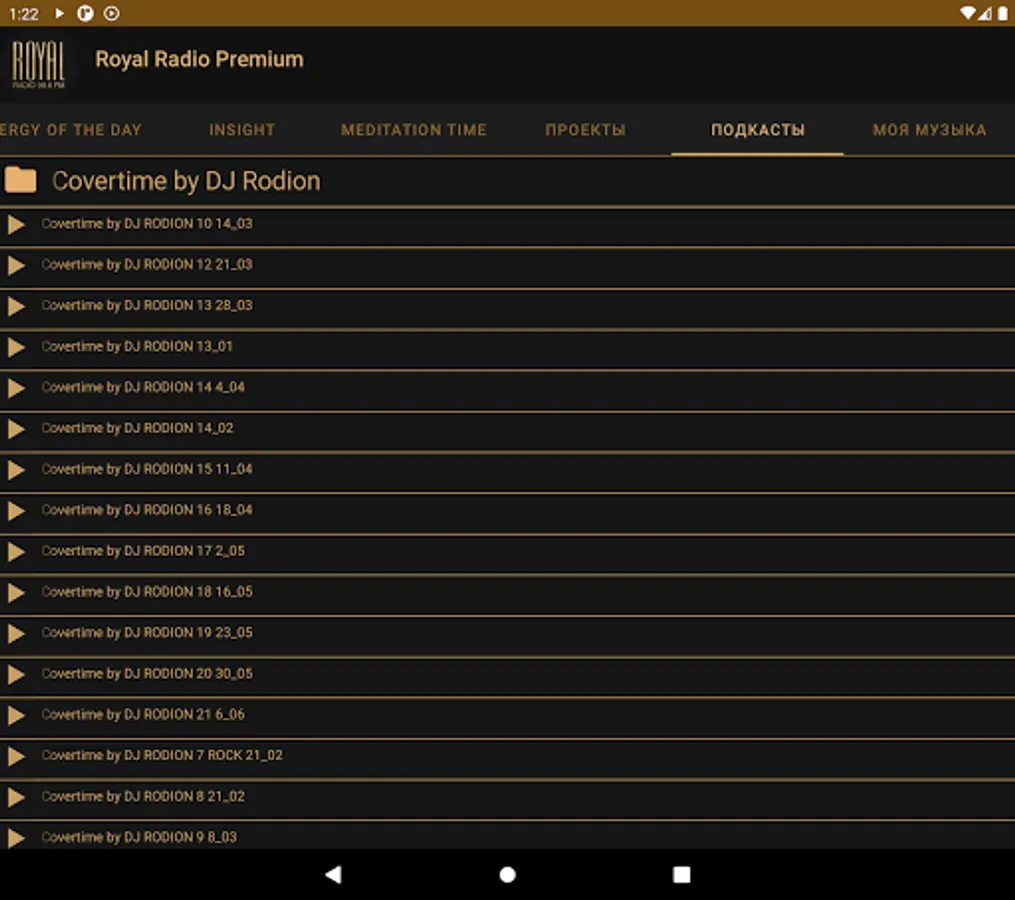The image size is (1015, 900).
Task: Play Covertime by DJ RODION 20 30_05
Action: click(16, 675)
